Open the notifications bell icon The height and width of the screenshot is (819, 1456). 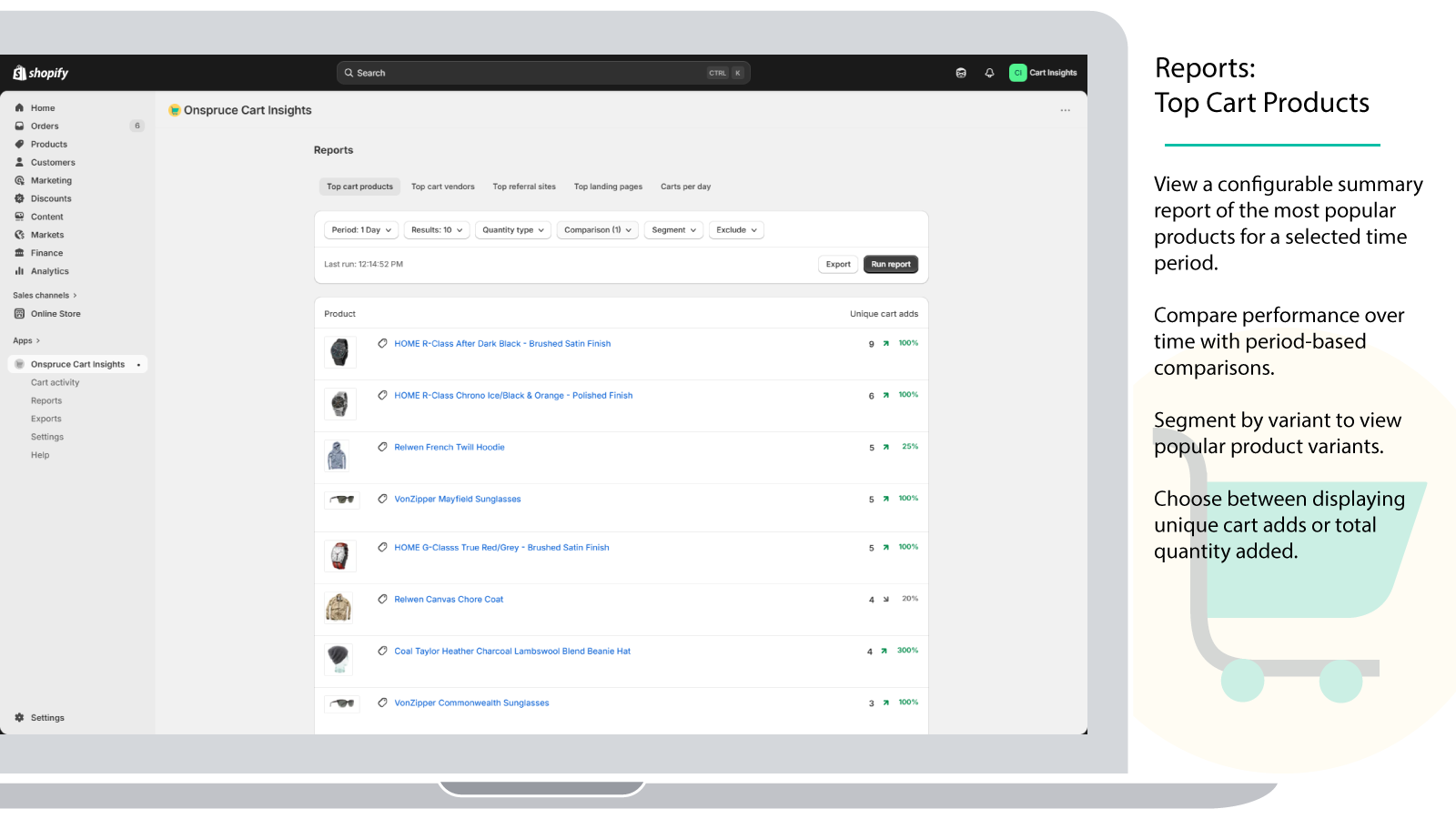(989, 73)
